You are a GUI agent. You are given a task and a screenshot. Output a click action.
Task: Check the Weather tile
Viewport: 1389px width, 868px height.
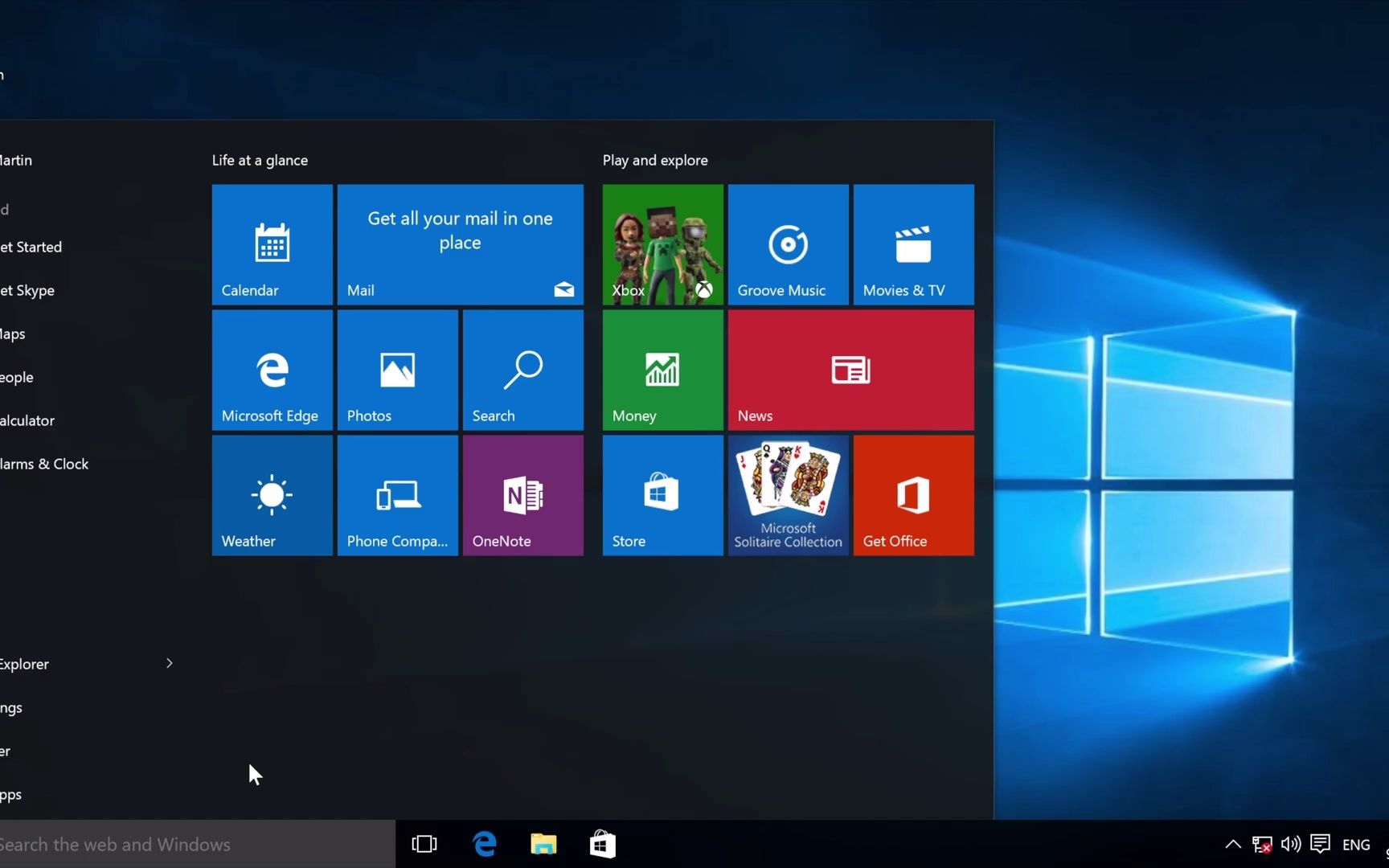(x=271, y=495)
